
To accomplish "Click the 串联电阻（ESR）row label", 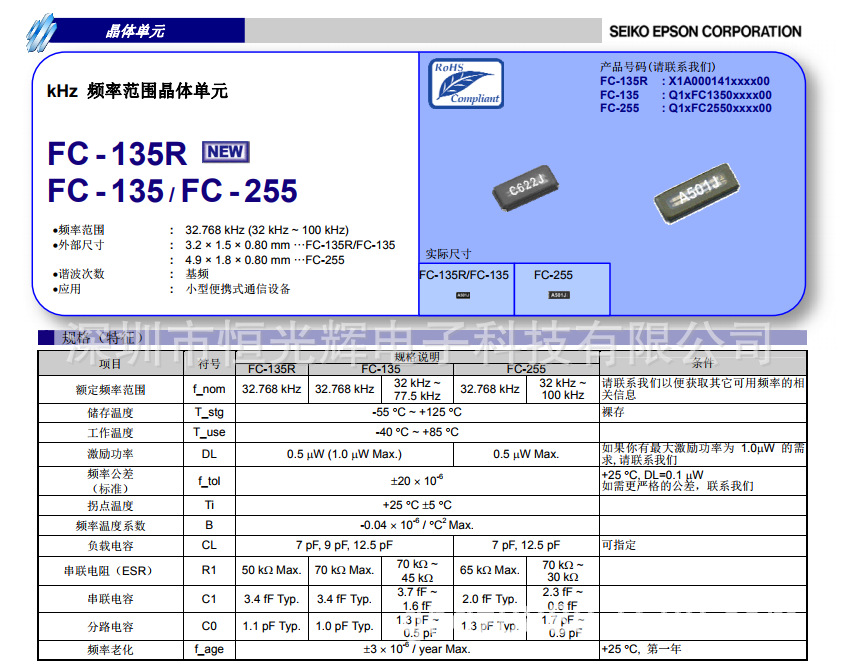I will (110, 571).
